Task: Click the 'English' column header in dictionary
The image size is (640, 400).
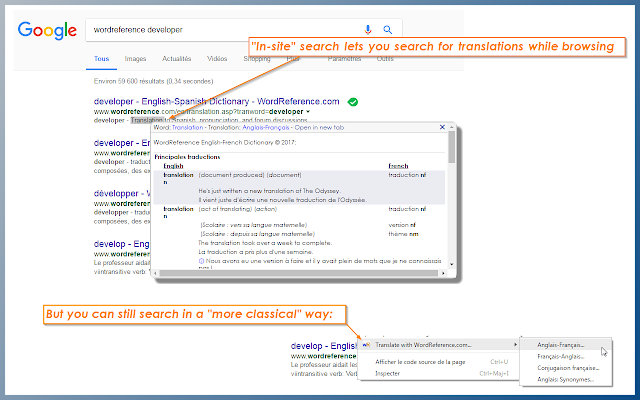Action: point(173,166)
